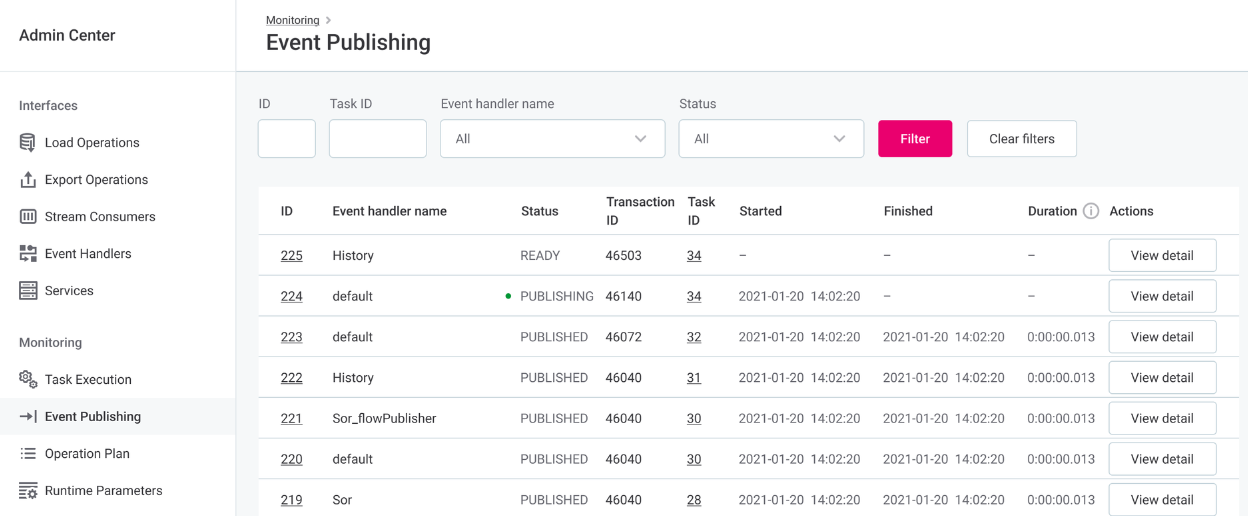Click the Duration info icon
Image resolution: width=1248 pixels, height=516 pixels.
point(1091,211)
